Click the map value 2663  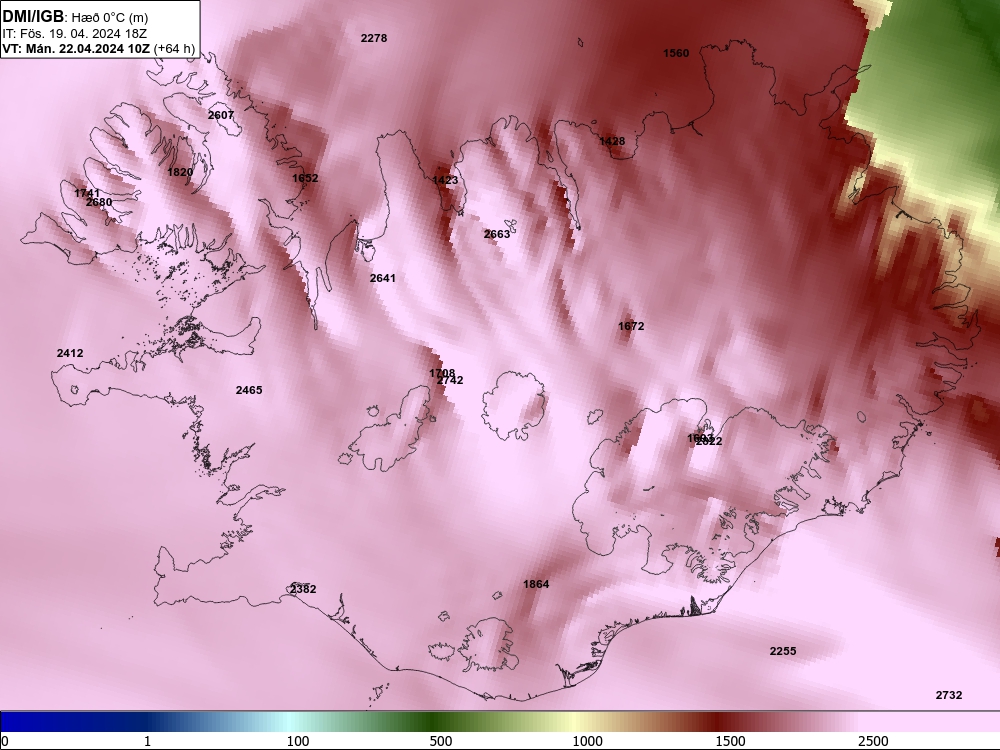point(497,234)
